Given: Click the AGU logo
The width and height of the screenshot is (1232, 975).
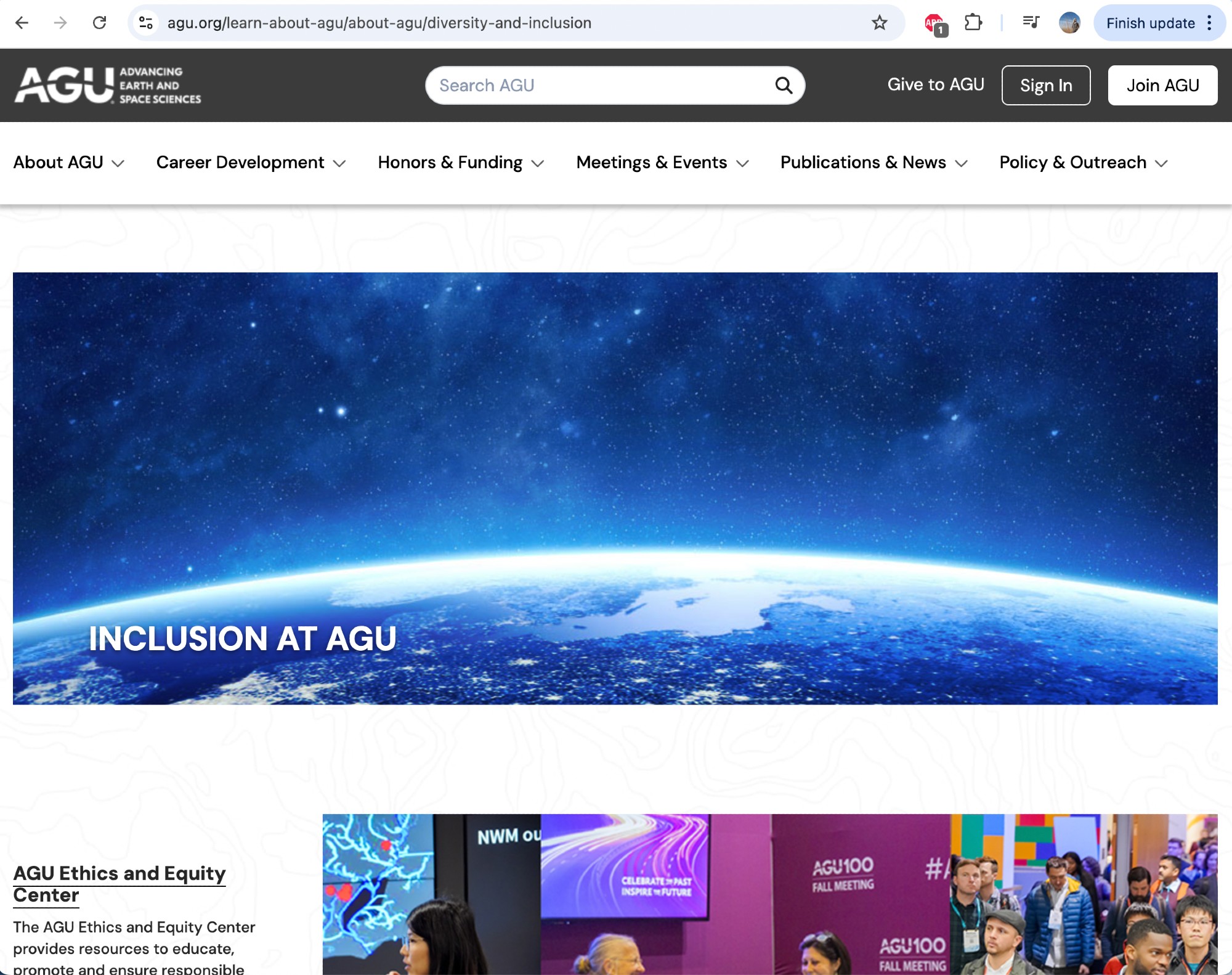Looking at the screenshot, I should coord(108,85).
